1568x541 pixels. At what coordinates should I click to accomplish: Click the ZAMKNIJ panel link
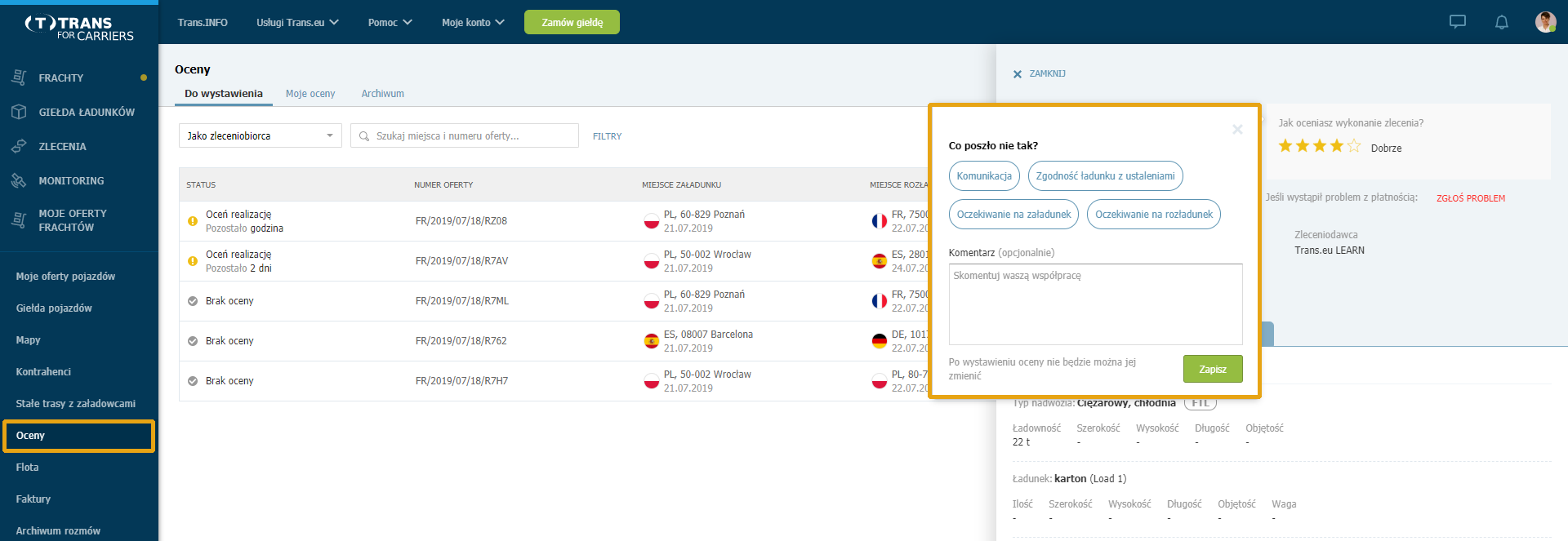click(1047, 74)
